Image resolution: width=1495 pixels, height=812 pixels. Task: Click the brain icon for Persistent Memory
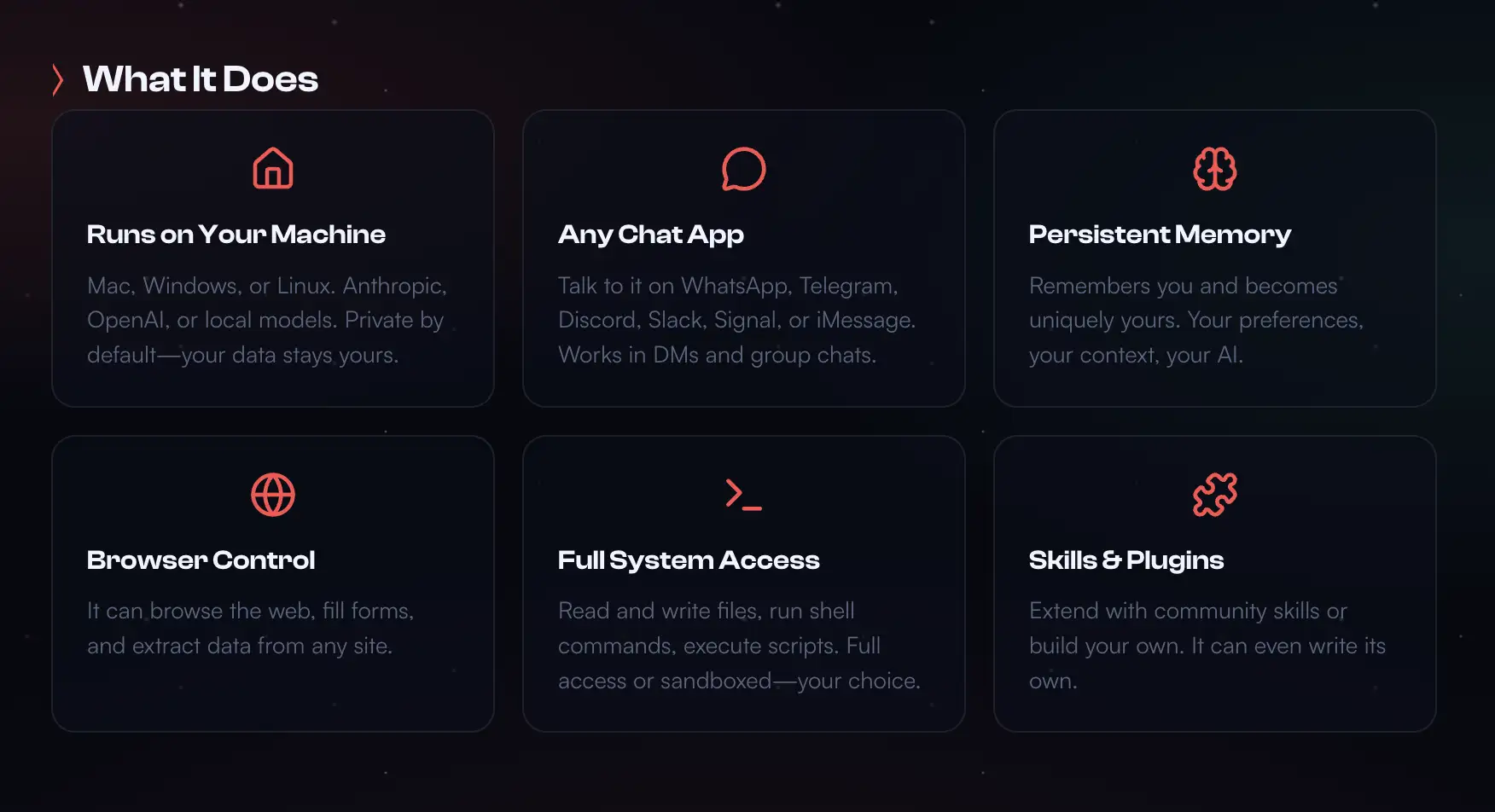point(1215,168)
